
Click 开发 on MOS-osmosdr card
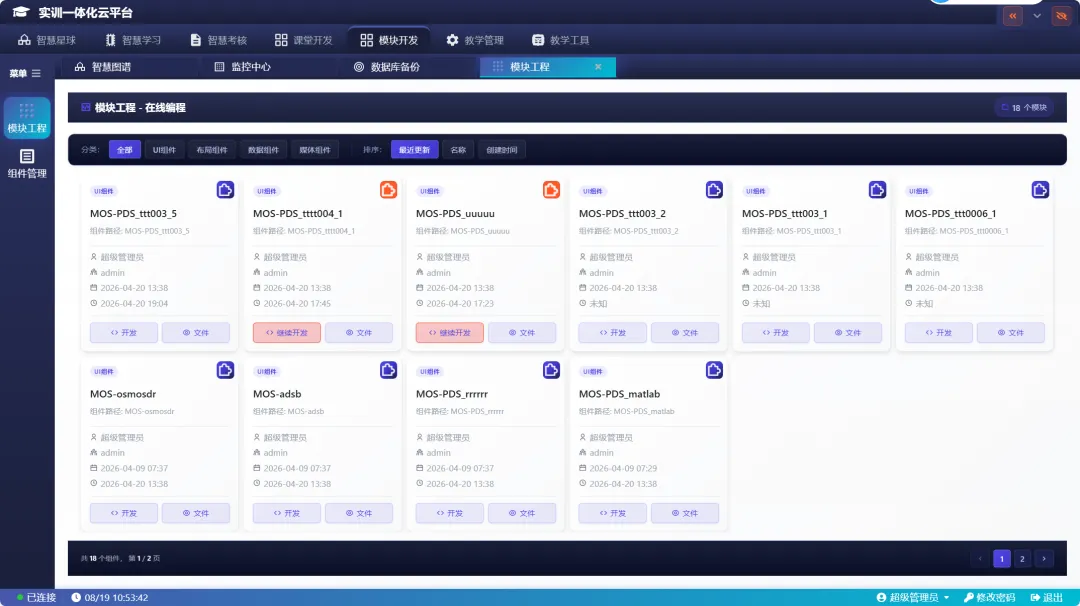(x=124, y=513)
